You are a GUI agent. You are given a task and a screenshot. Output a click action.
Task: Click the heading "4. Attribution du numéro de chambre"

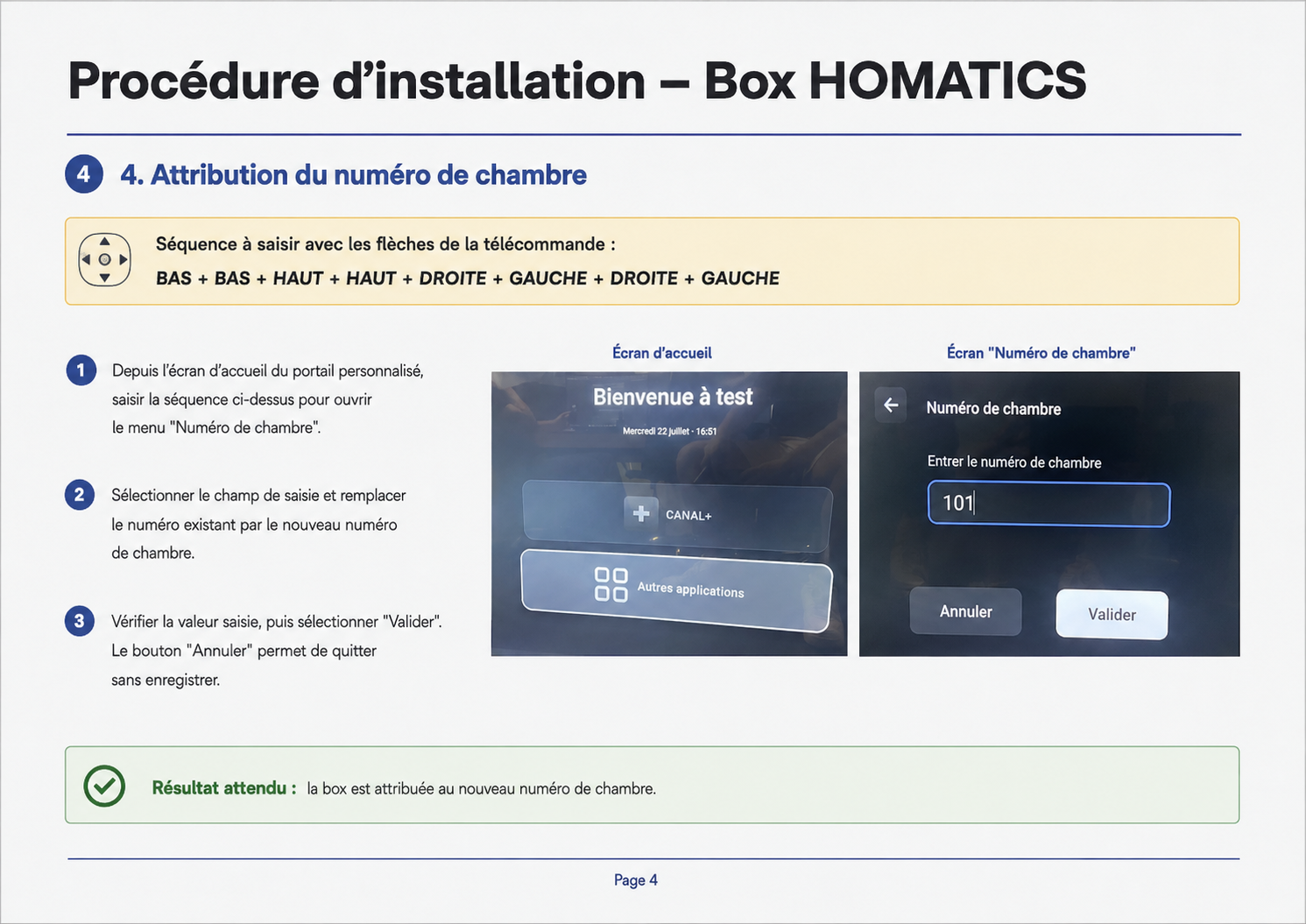pyautogui.click(x=353, y=174)
